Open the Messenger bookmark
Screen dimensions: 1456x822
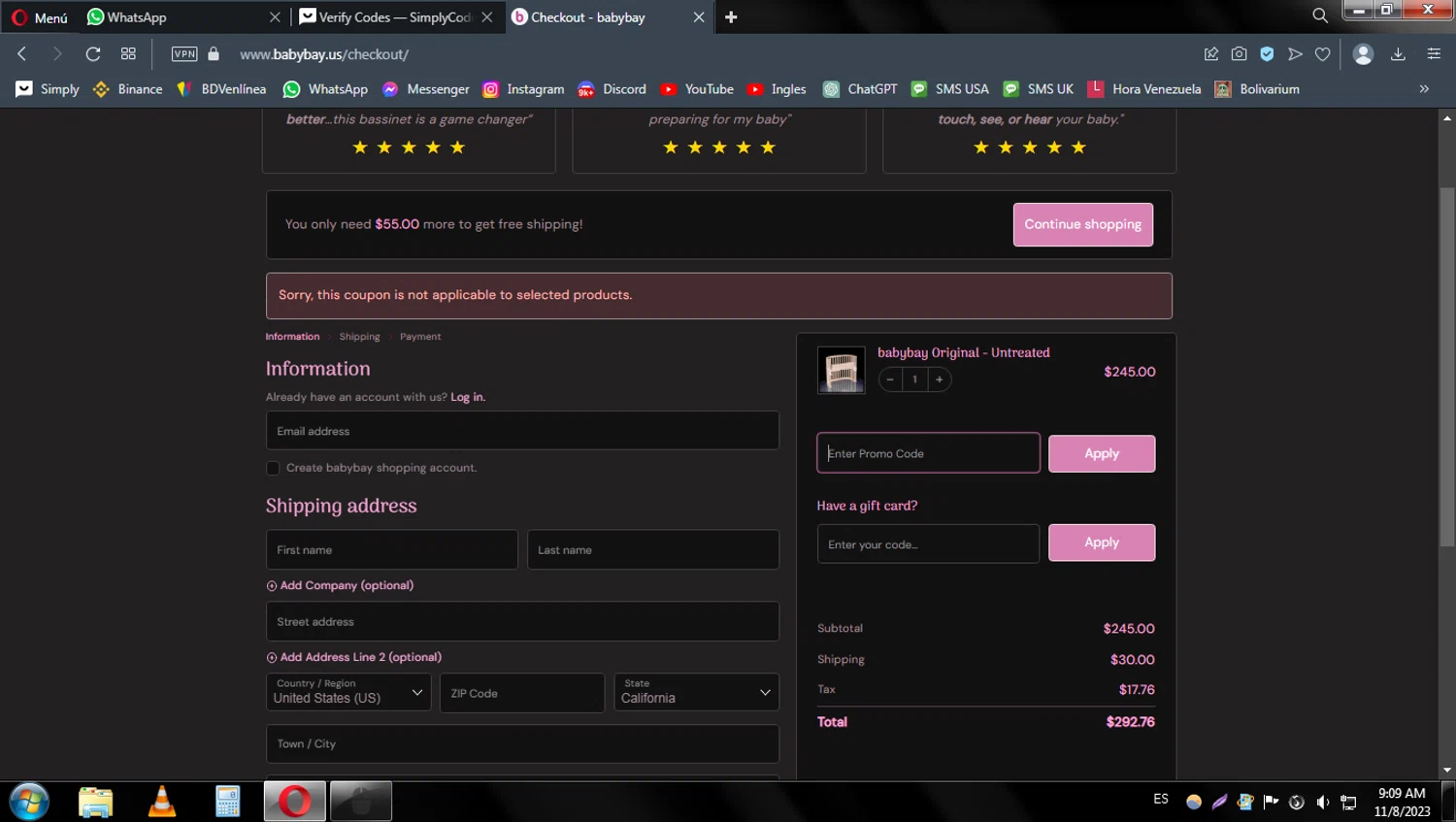coord(425,89)
